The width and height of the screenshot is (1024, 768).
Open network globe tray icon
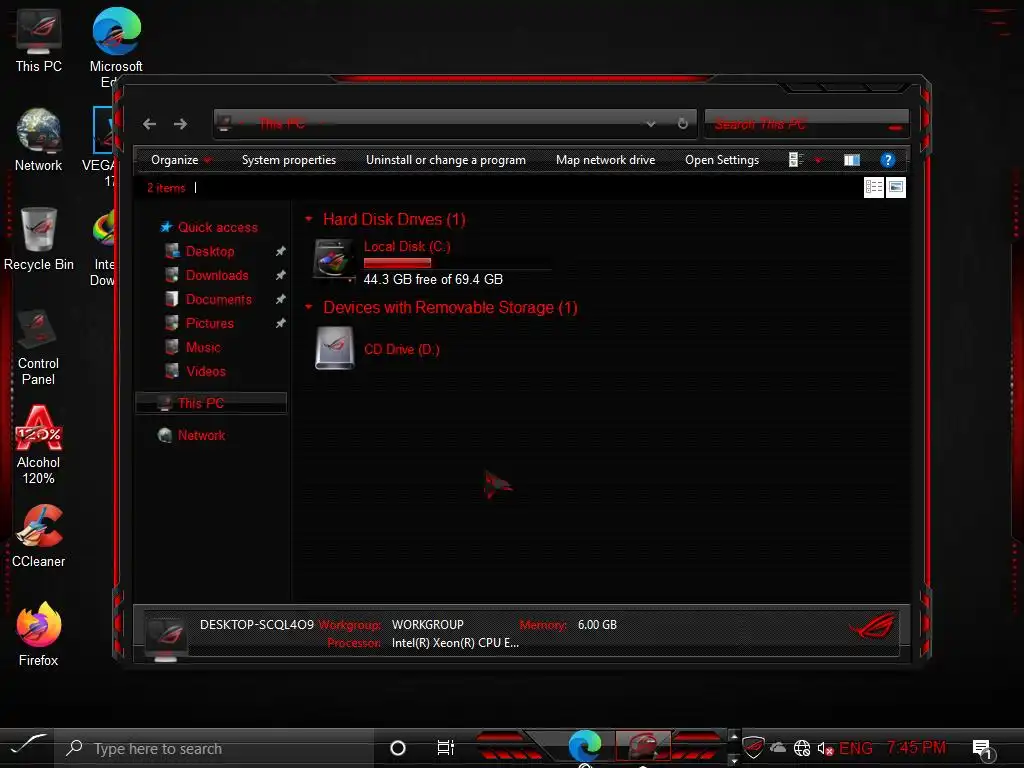(x=802, y=748)
